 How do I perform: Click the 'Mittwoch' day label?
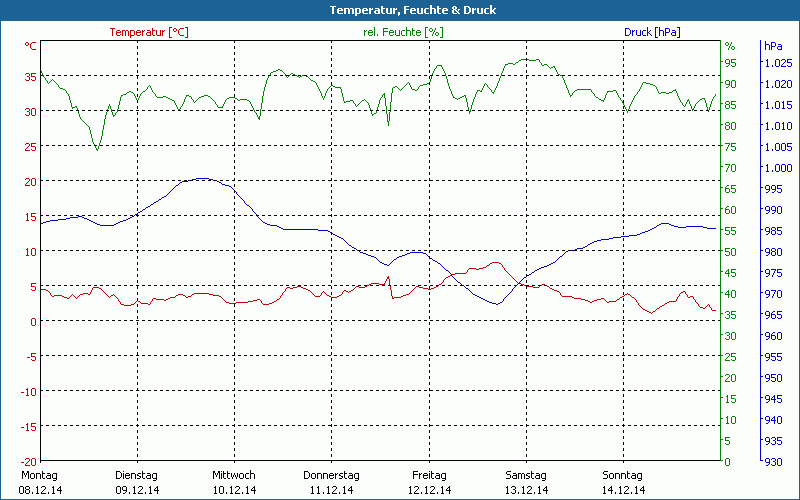tap(234, 476)
